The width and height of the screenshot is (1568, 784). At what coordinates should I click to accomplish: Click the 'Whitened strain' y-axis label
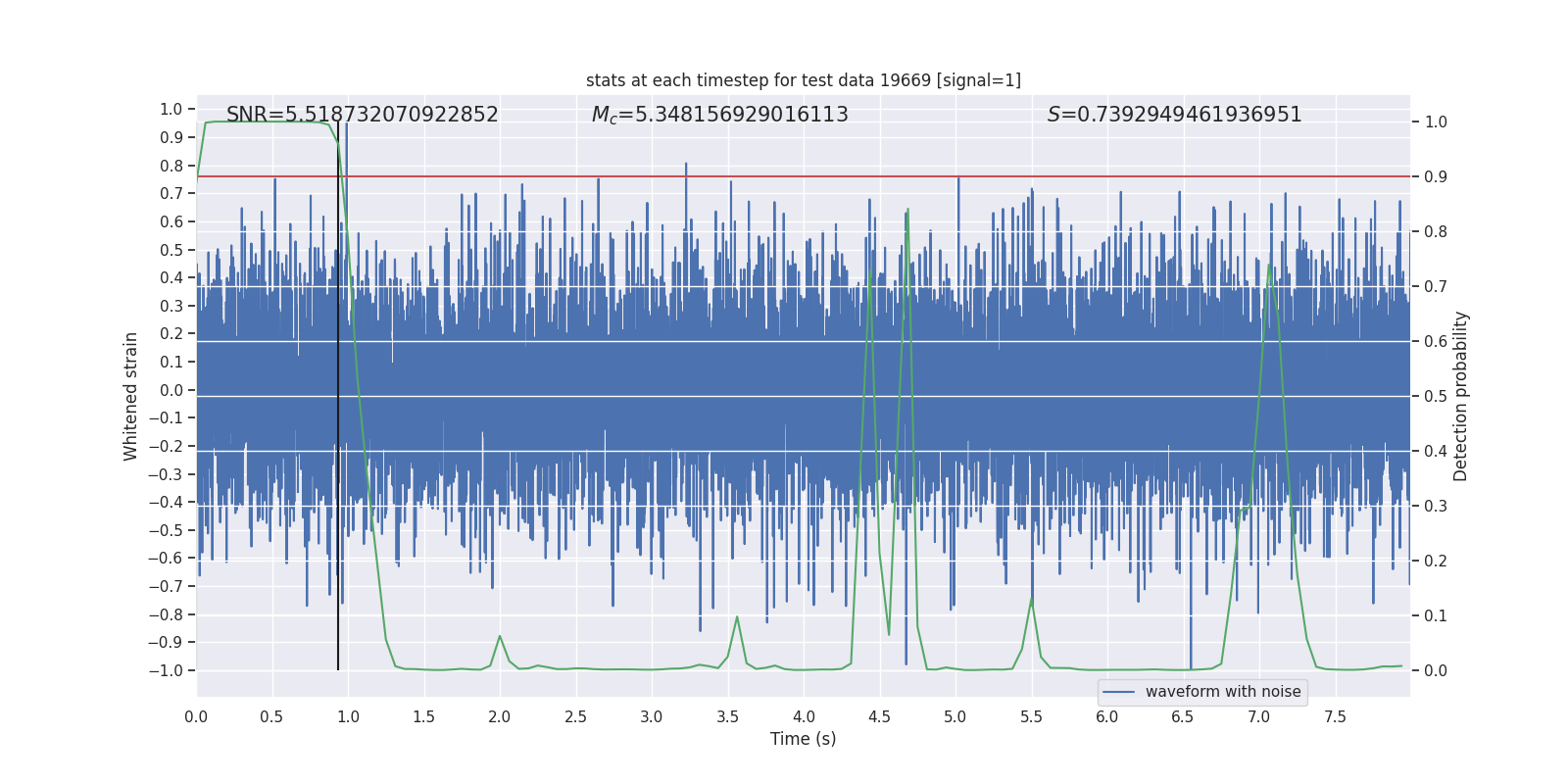pyautogui.click(x=130, y=396)
